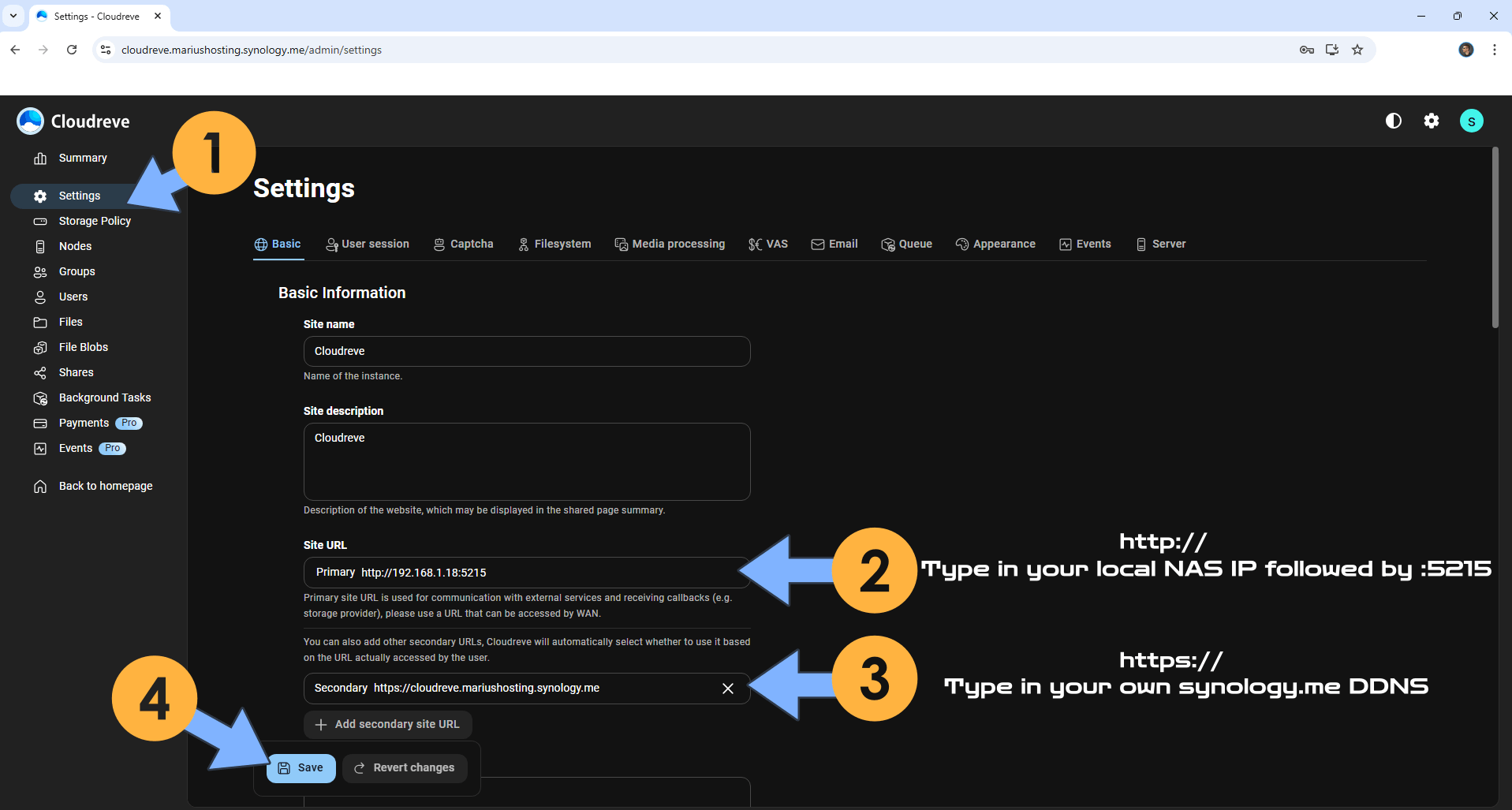This screenshot has width=1512, height=810.
Task: Switch to the Captcha tab
Action: pos(464,244)
